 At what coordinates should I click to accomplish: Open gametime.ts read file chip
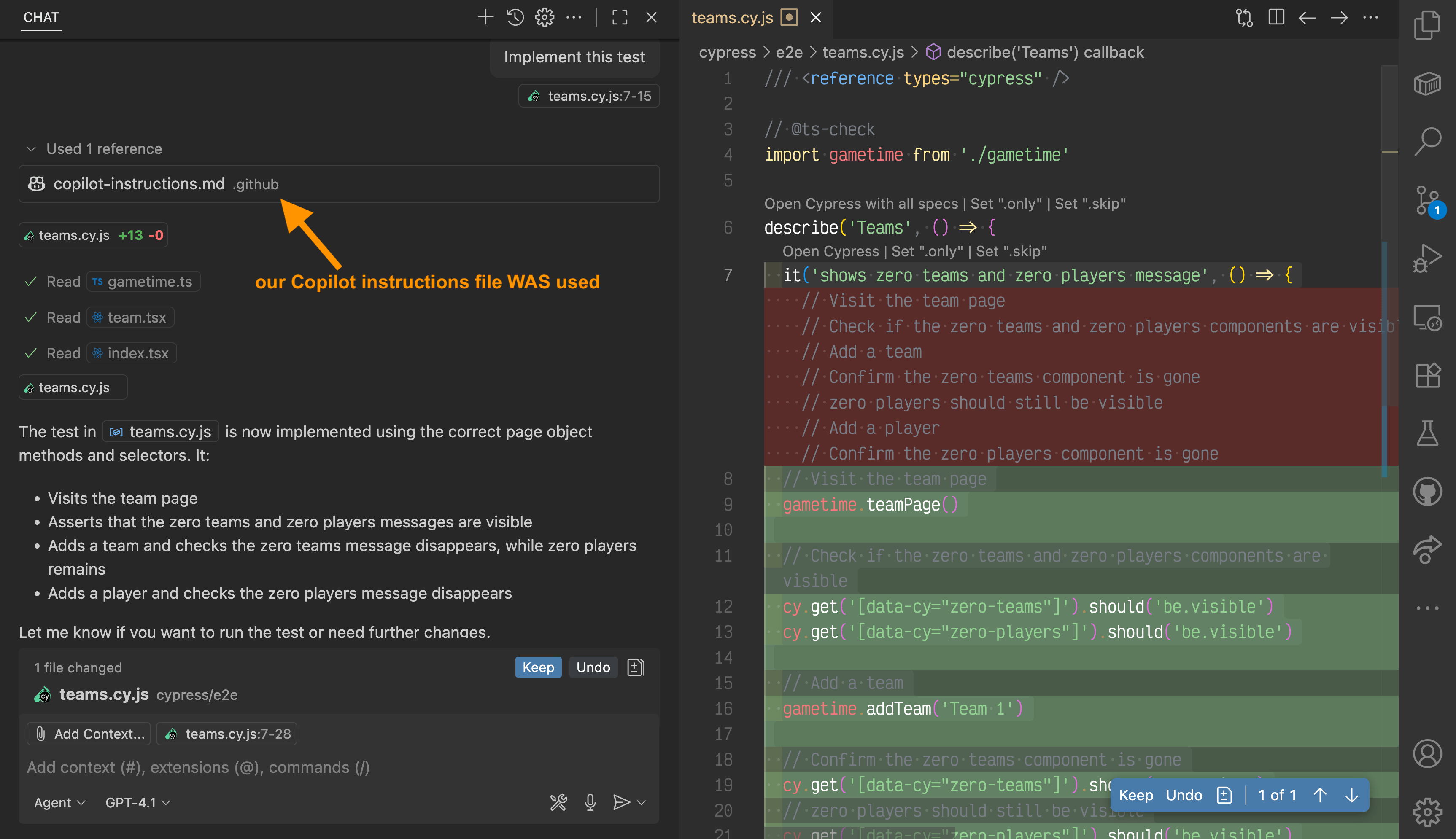143,281
